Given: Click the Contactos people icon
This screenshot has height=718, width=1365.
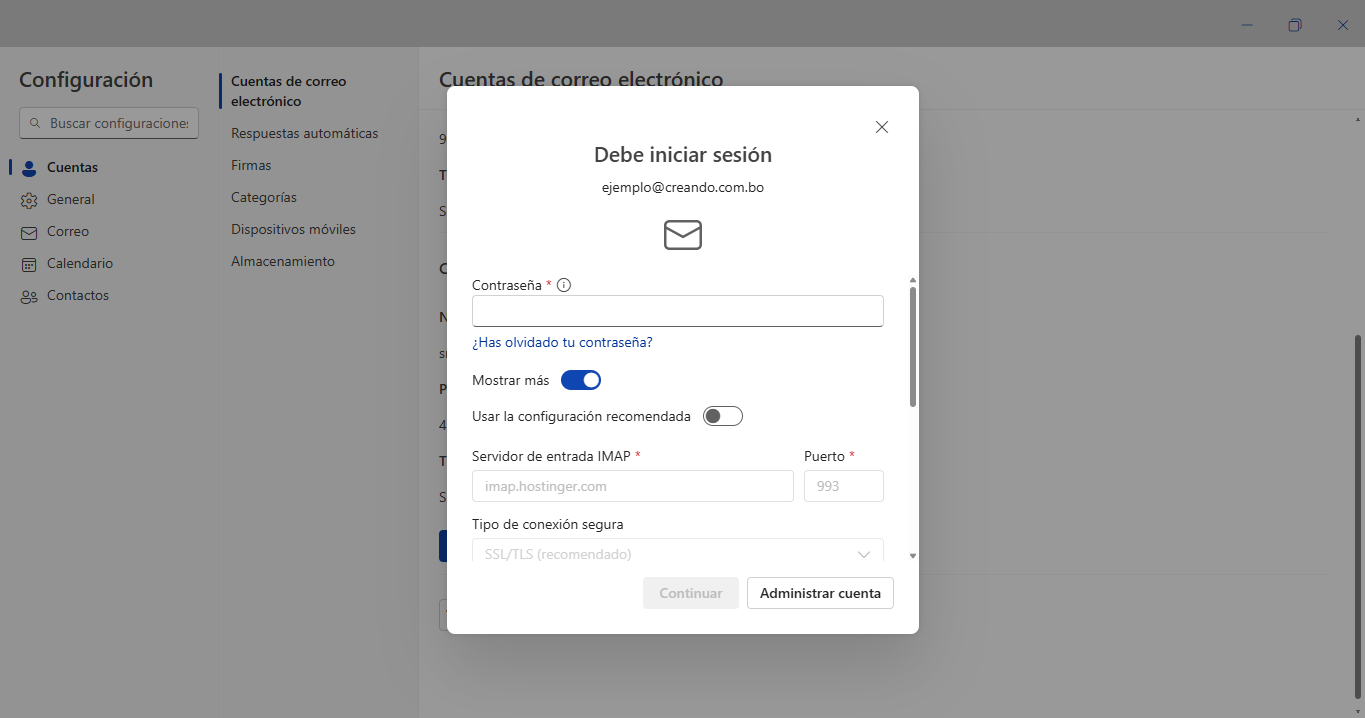Looking at the screenshot, I should coord(29,296).
